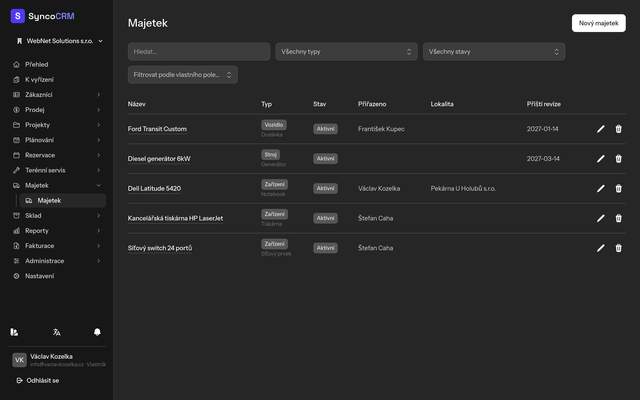Click date 2027-03-14

tap(543, 159)
